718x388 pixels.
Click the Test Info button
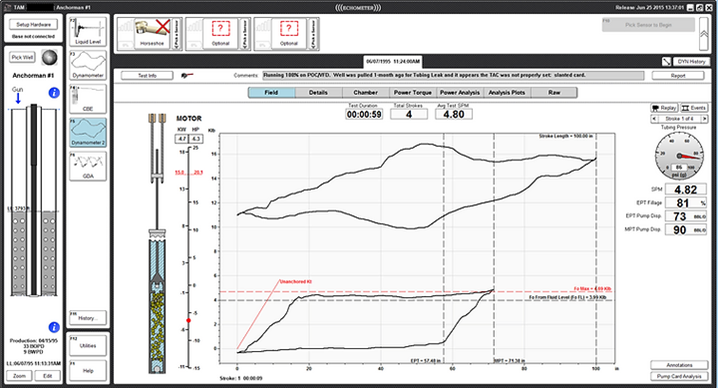pos(147,75)
